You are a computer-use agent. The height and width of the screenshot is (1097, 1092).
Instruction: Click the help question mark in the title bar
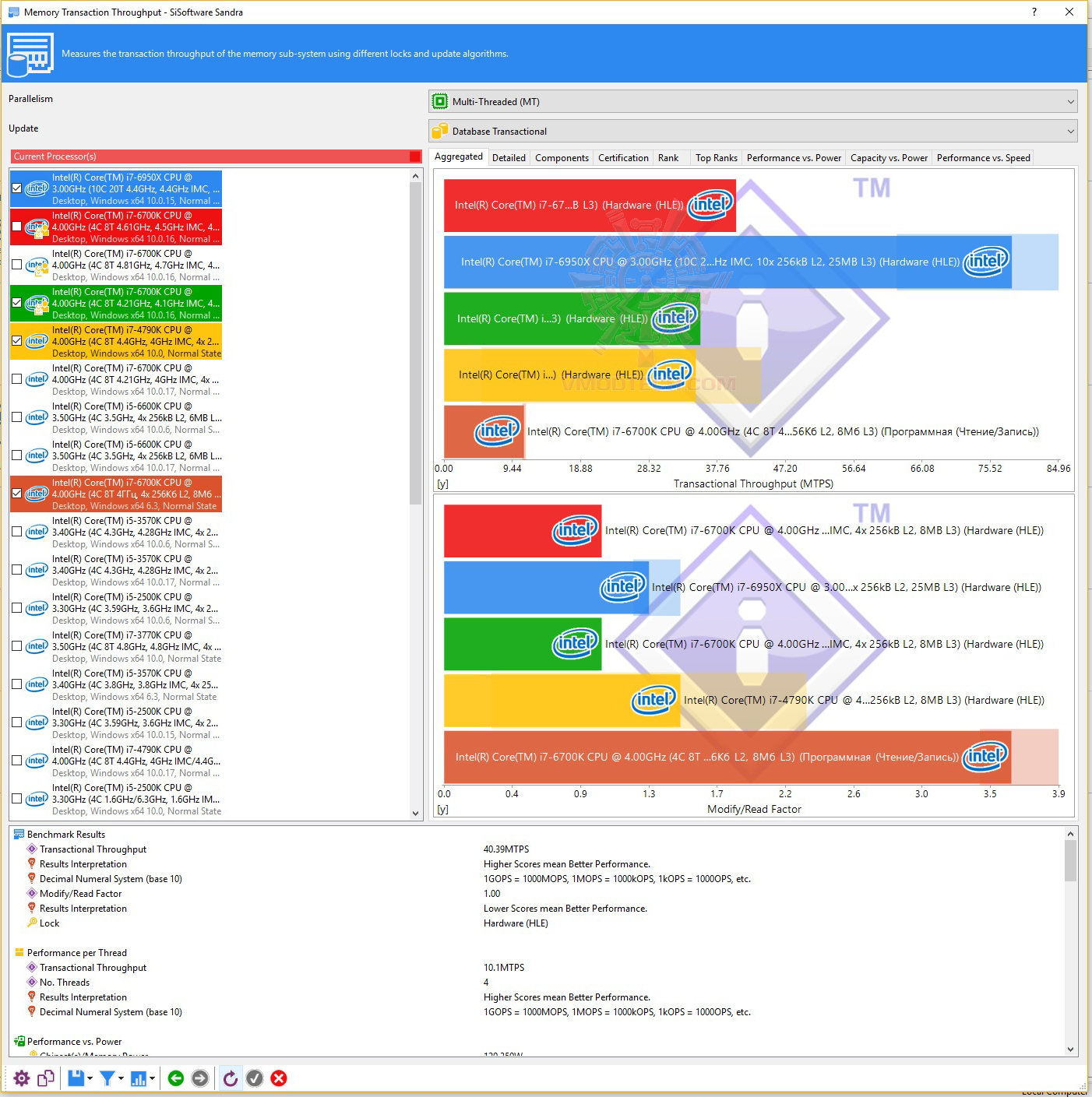[x=1034, y=12]
